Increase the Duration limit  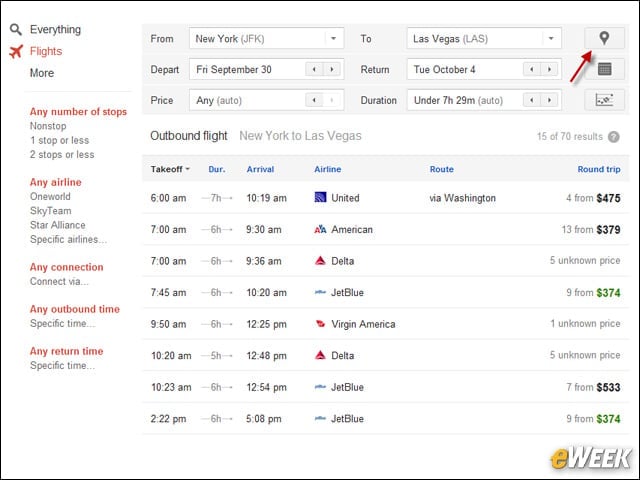[549, 100]
